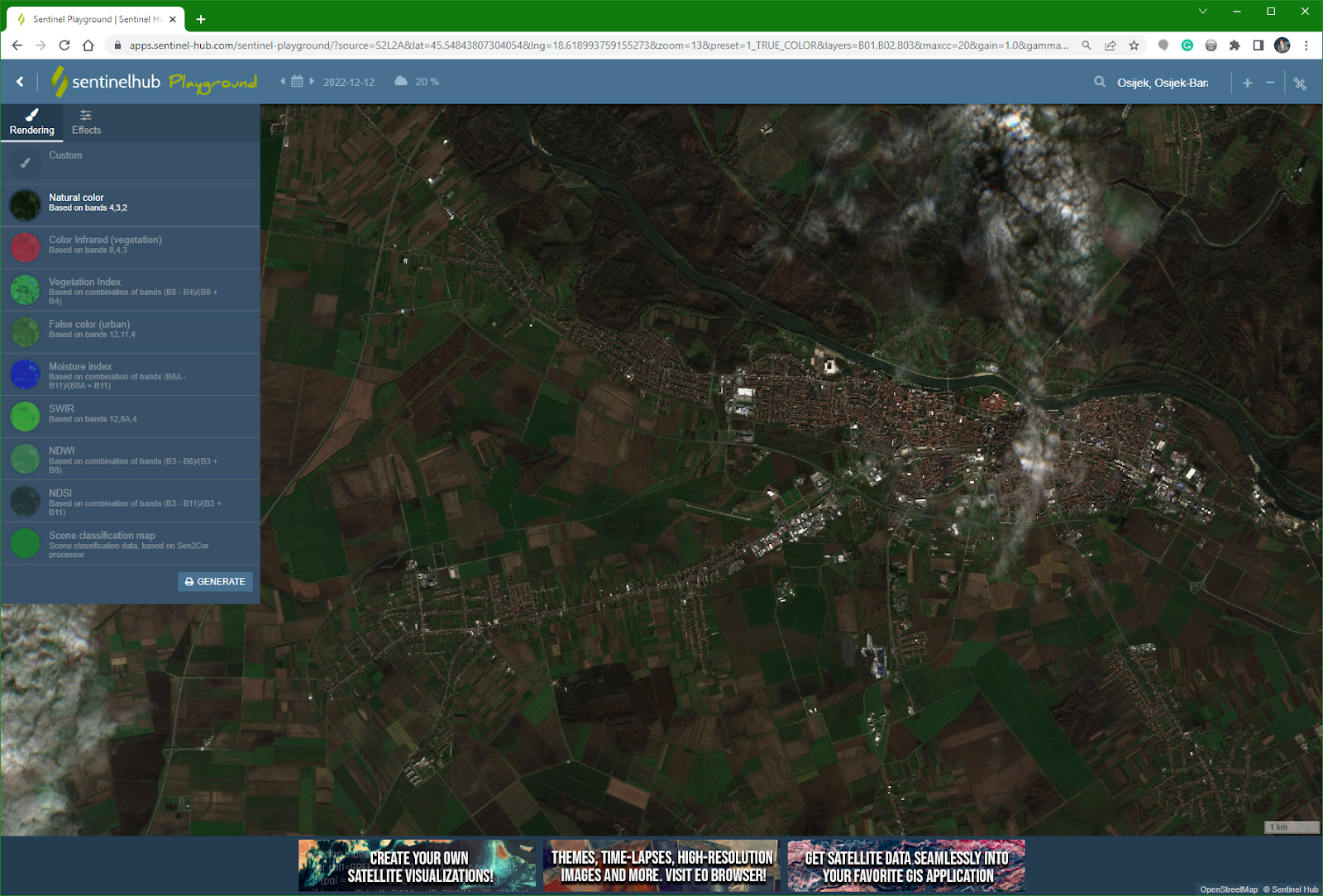Select the SWIR preset
Viewport: 1323px width, 896px height.
131,416
